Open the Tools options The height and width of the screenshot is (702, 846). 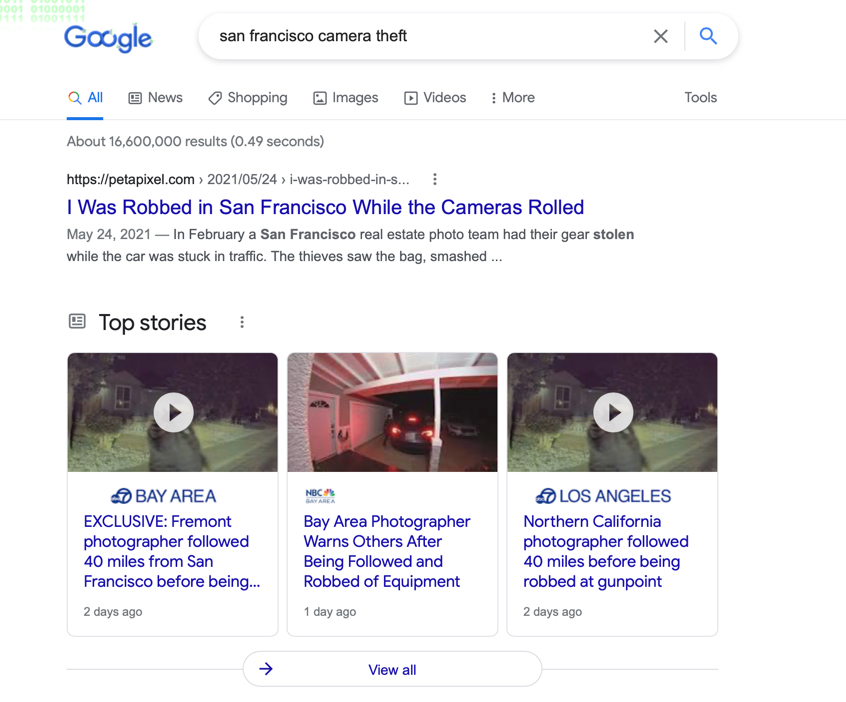(700, 98)
